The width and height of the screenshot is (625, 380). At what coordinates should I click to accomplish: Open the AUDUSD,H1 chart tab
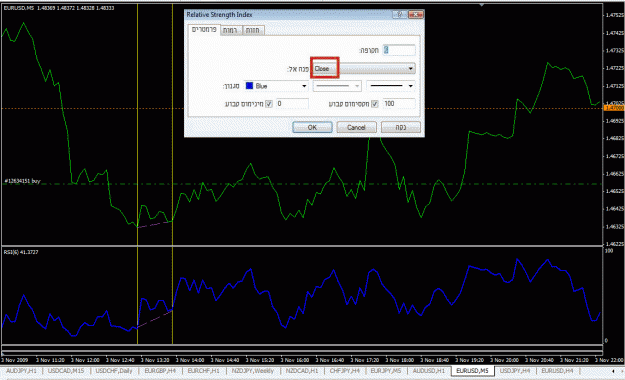428,371
